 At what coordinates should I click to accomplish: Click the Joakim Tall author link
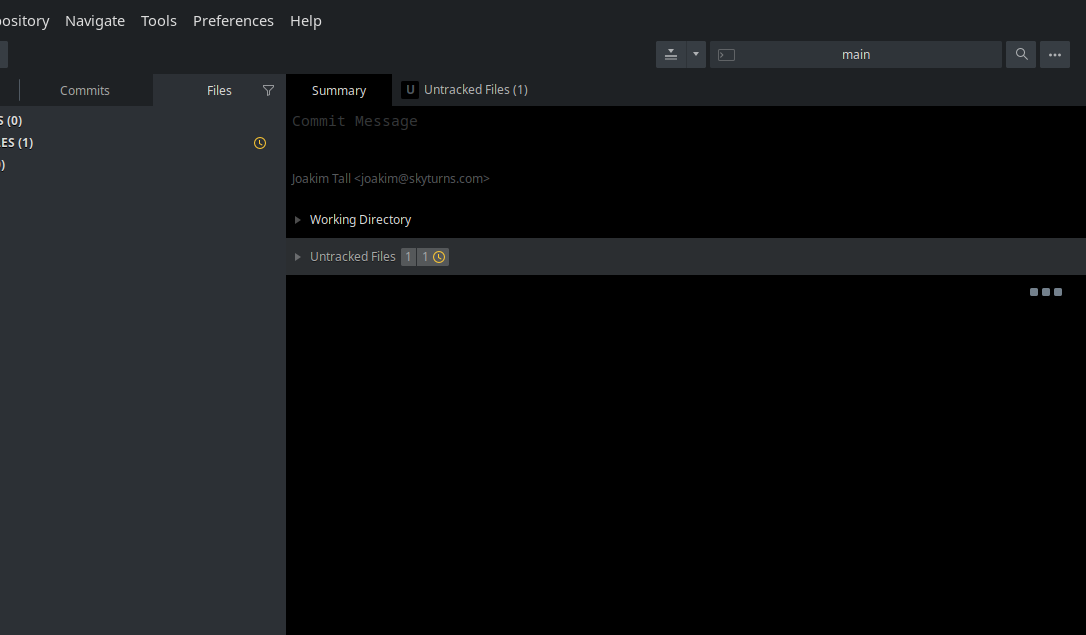(390, 178)
